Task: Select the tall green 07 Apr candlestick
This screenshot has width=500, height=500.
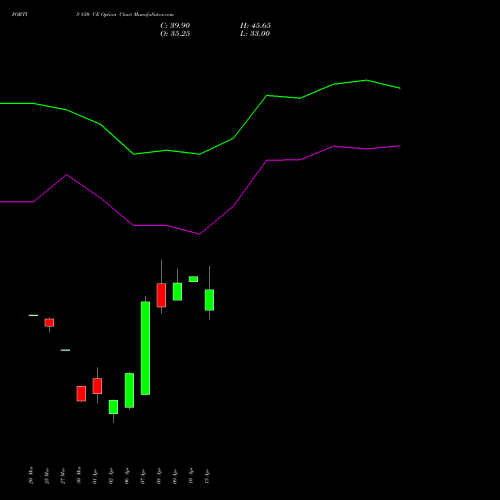Action: (145, 348)
